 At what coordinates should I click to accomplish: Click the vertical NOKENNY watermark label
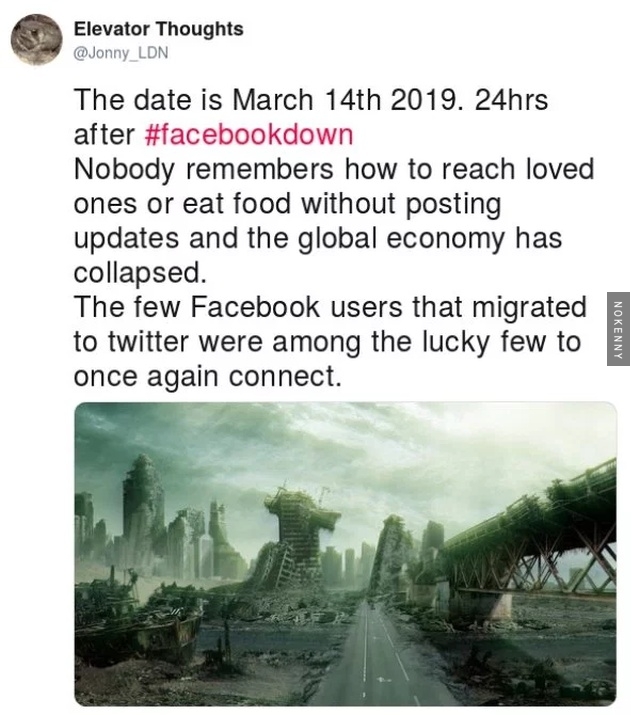[x=618, y=329]
